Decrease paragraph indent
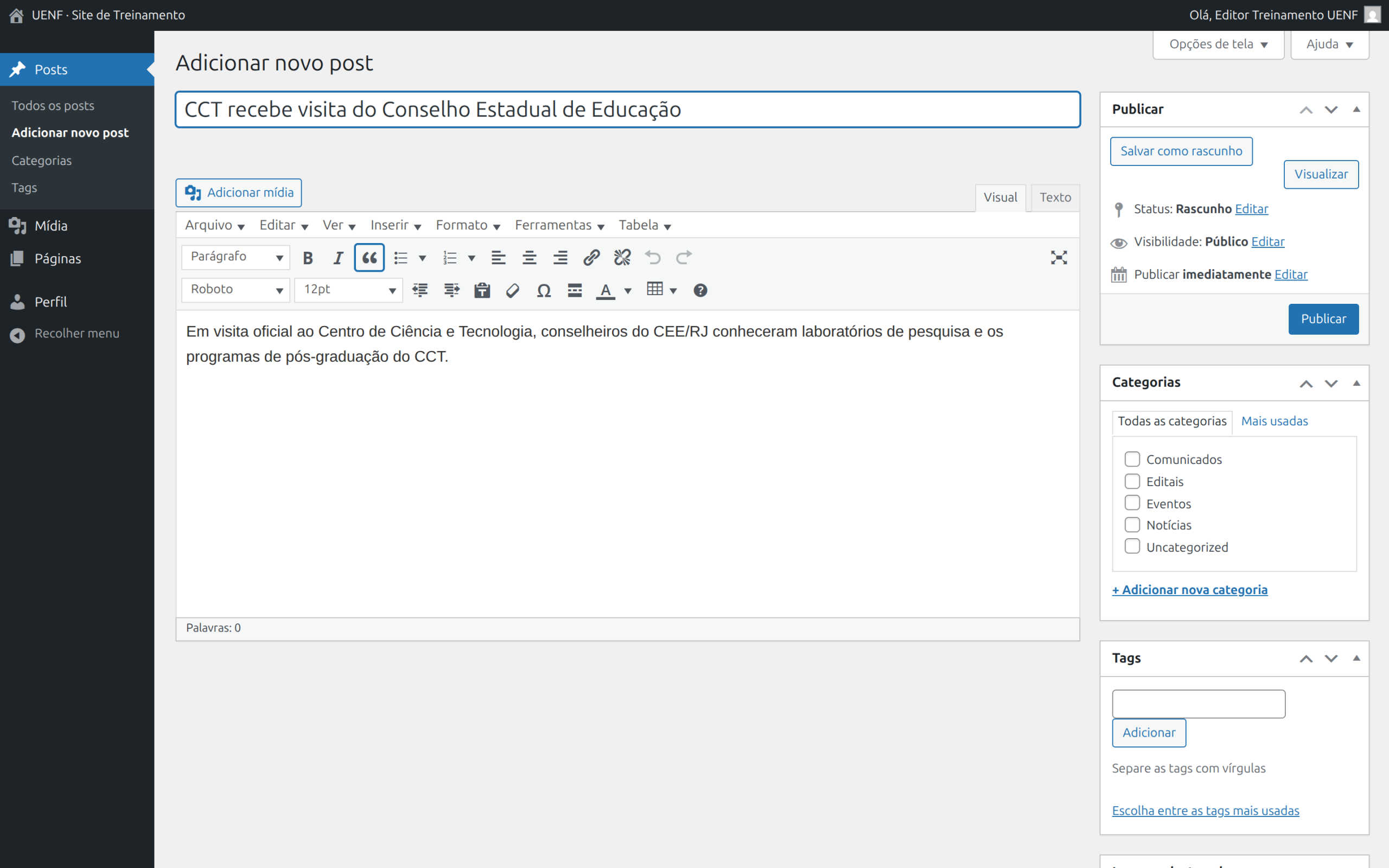1389x868 pixels. pyautogui.click(x=420, y=290)
